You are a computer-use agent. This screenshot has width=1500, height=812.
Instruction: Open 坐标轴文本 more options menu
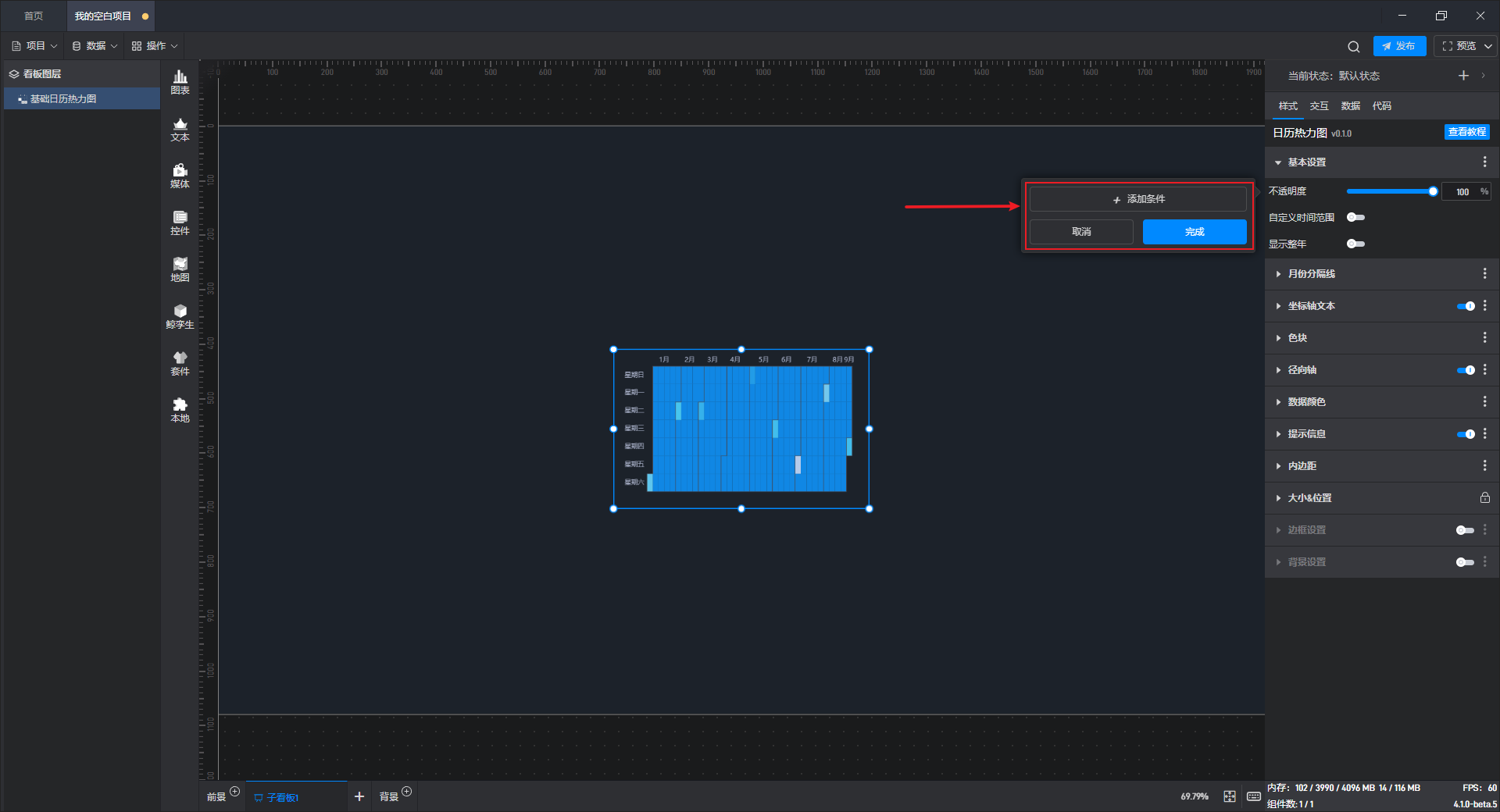coord(1484,305)
